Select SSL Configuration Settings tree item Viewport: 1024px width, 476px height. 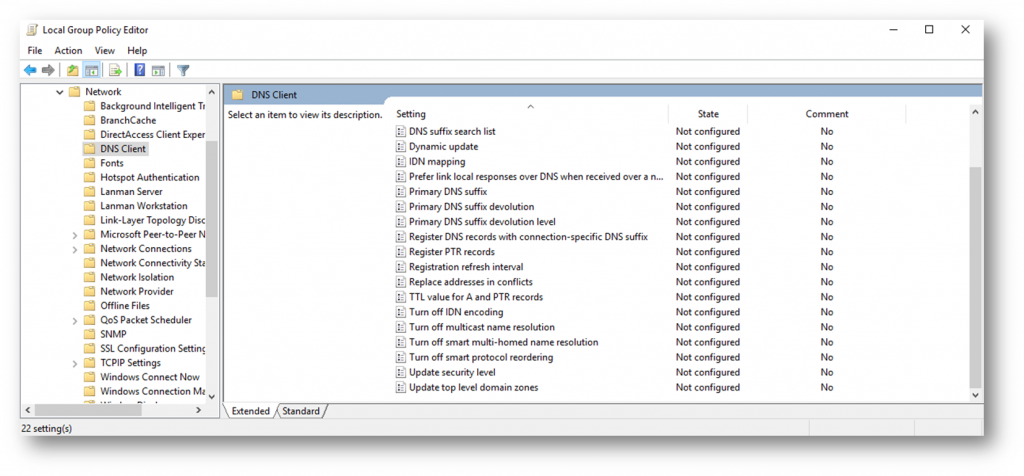pos(152,349)
